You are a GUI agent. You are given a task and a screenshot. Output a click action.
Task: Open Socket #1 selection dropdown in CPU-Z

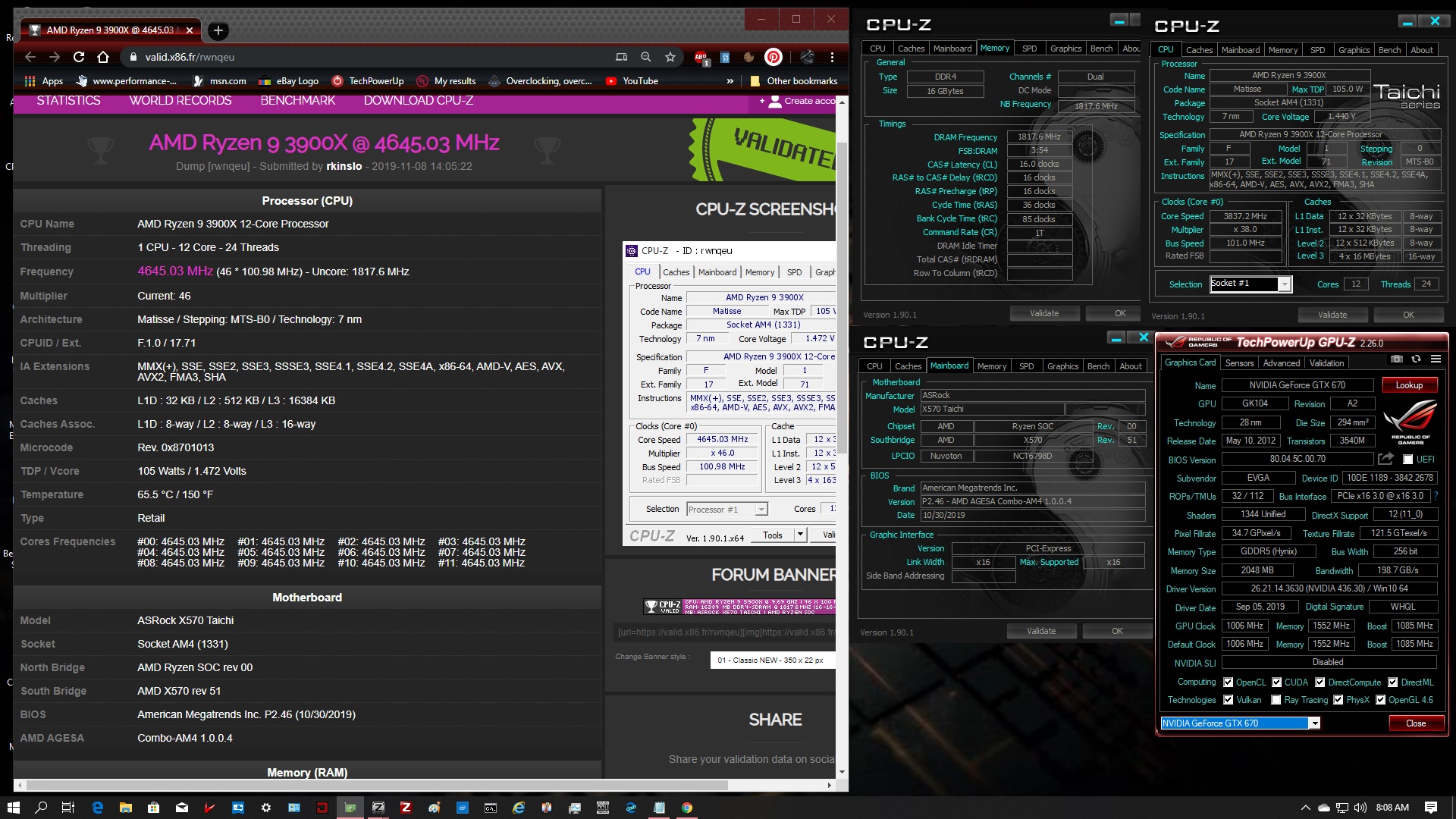[x=1285, y=284]
